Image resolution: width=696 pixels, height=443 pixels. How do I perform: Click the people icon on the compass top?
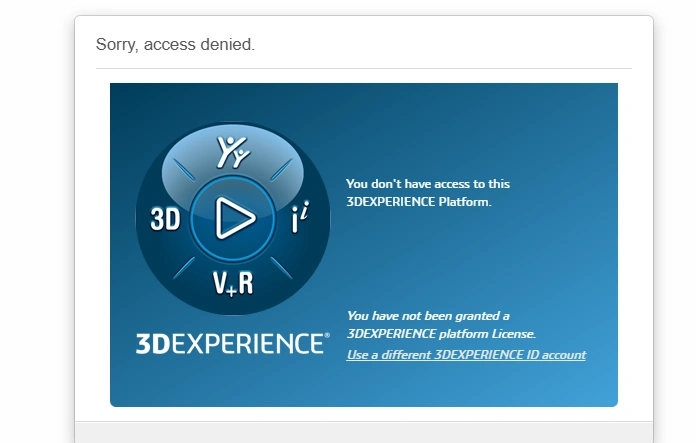click(233, 152)
